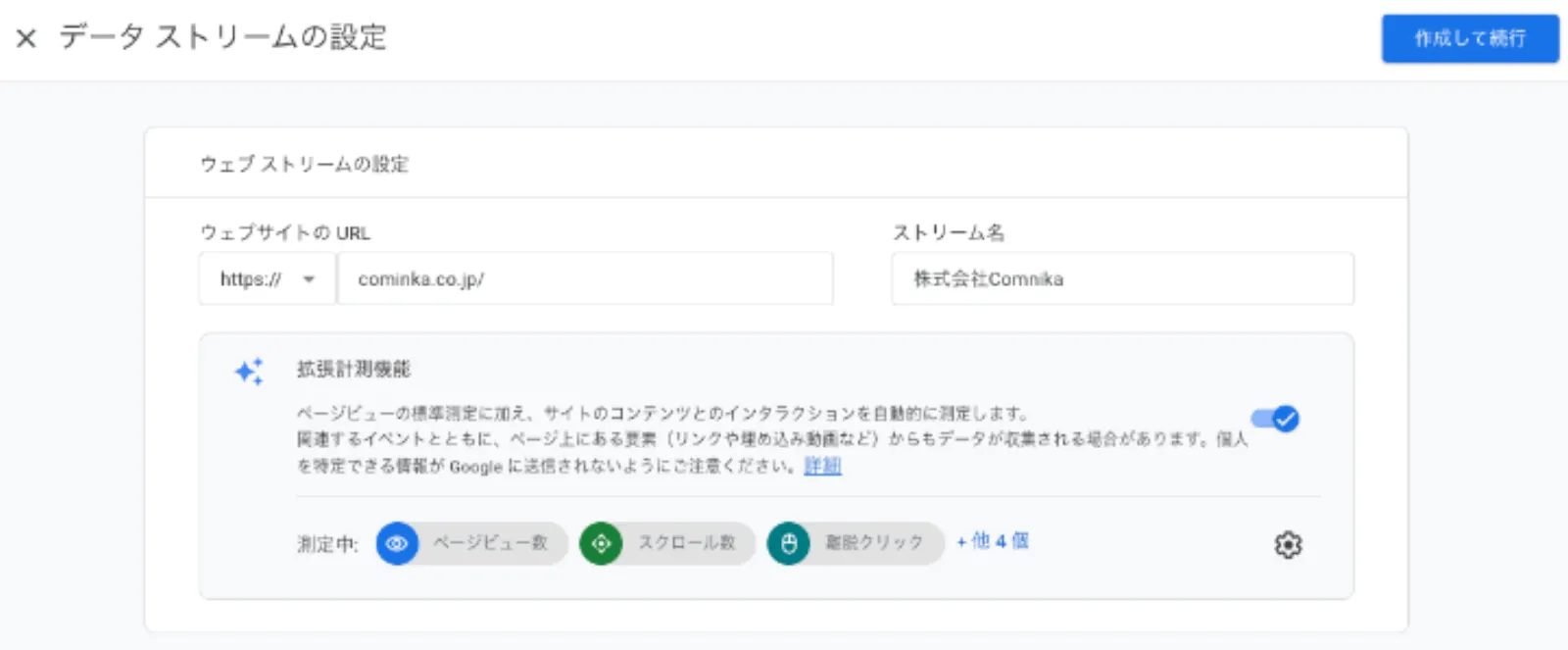The width and height of the screenshot is (1568, 650).
Task: Click the ウェブ ストリームの設定 heading
Action: tap(305, 164)
